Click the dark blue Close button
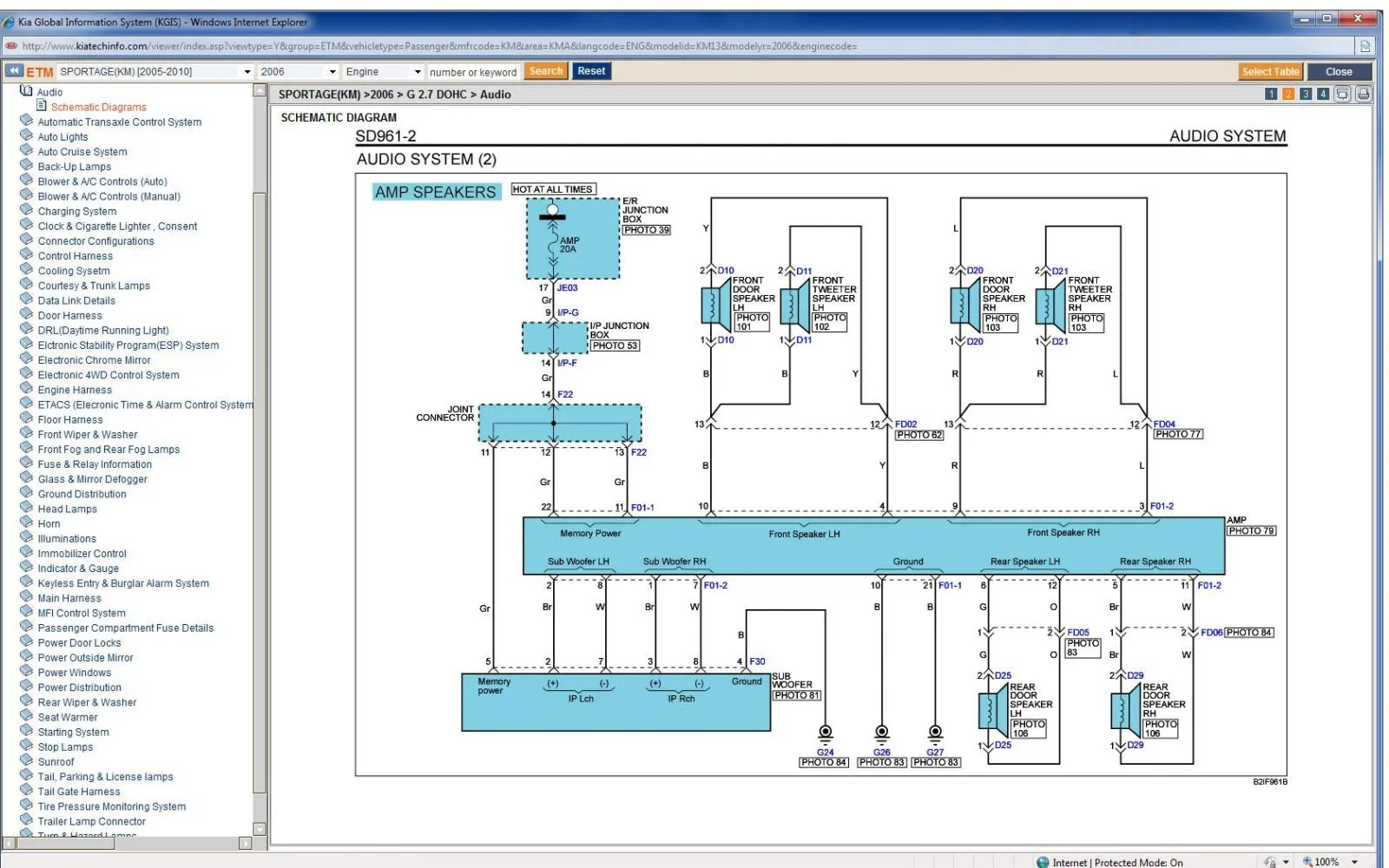Image resolution: width=1389 pixels, height=868 pixels. pos(1339,72)
